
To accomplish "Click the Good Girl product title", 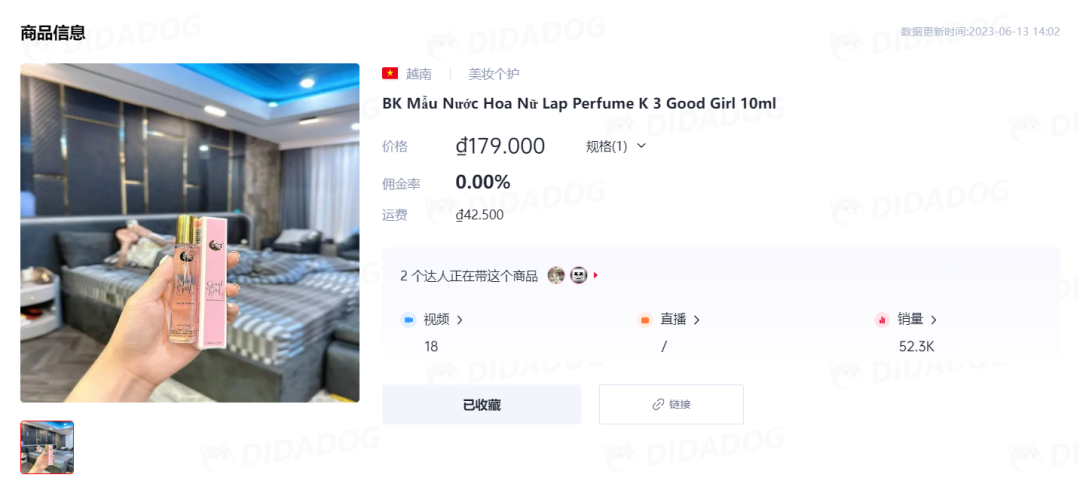I will [x=579, y=104].
